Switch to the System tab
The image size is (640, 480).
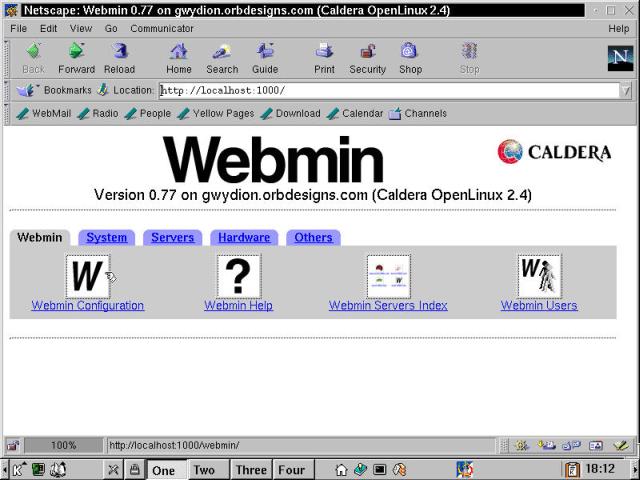(106, 238)
